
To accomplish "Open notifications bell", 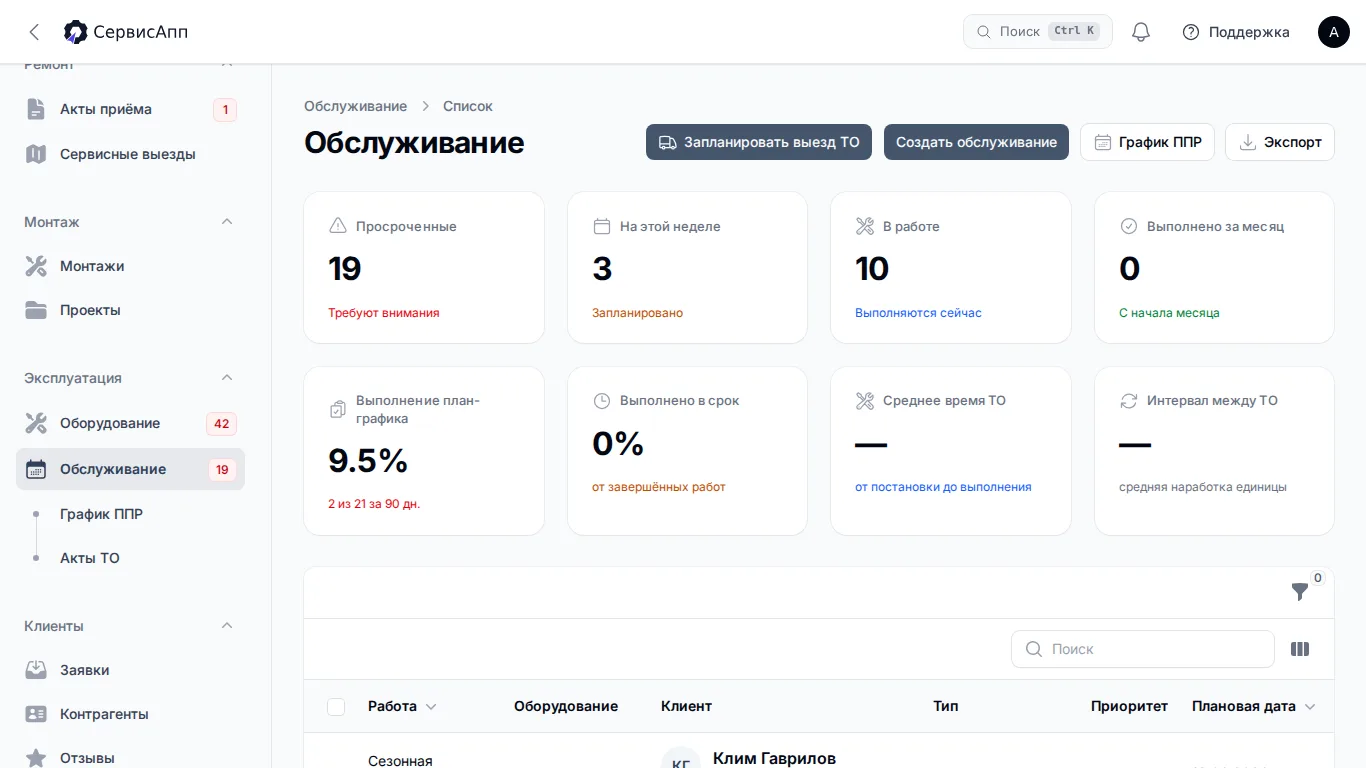I will click(x=1141, y=32).
